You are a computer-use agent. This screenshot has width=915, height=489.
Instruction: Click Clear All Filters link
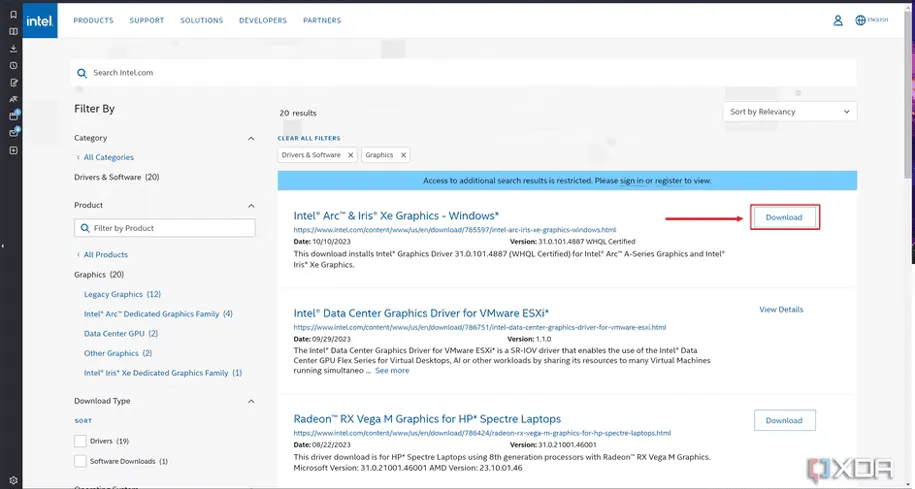point(309,138)
